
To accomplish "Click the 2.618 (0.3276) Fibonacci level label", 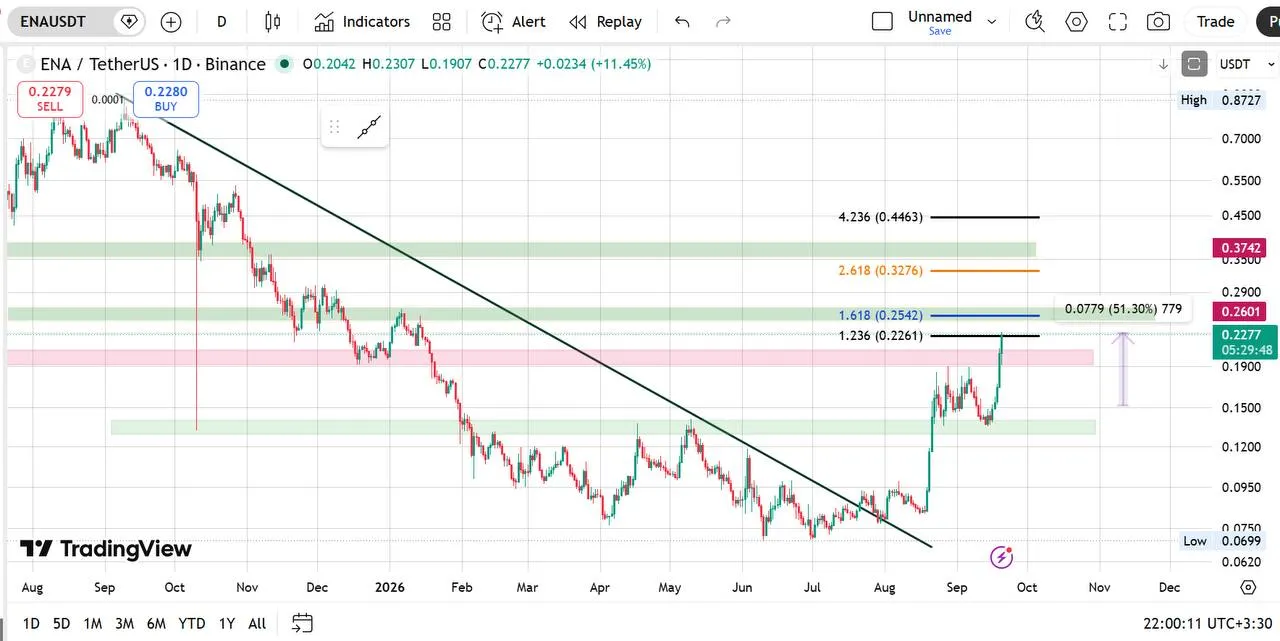I will click(881, 270).
